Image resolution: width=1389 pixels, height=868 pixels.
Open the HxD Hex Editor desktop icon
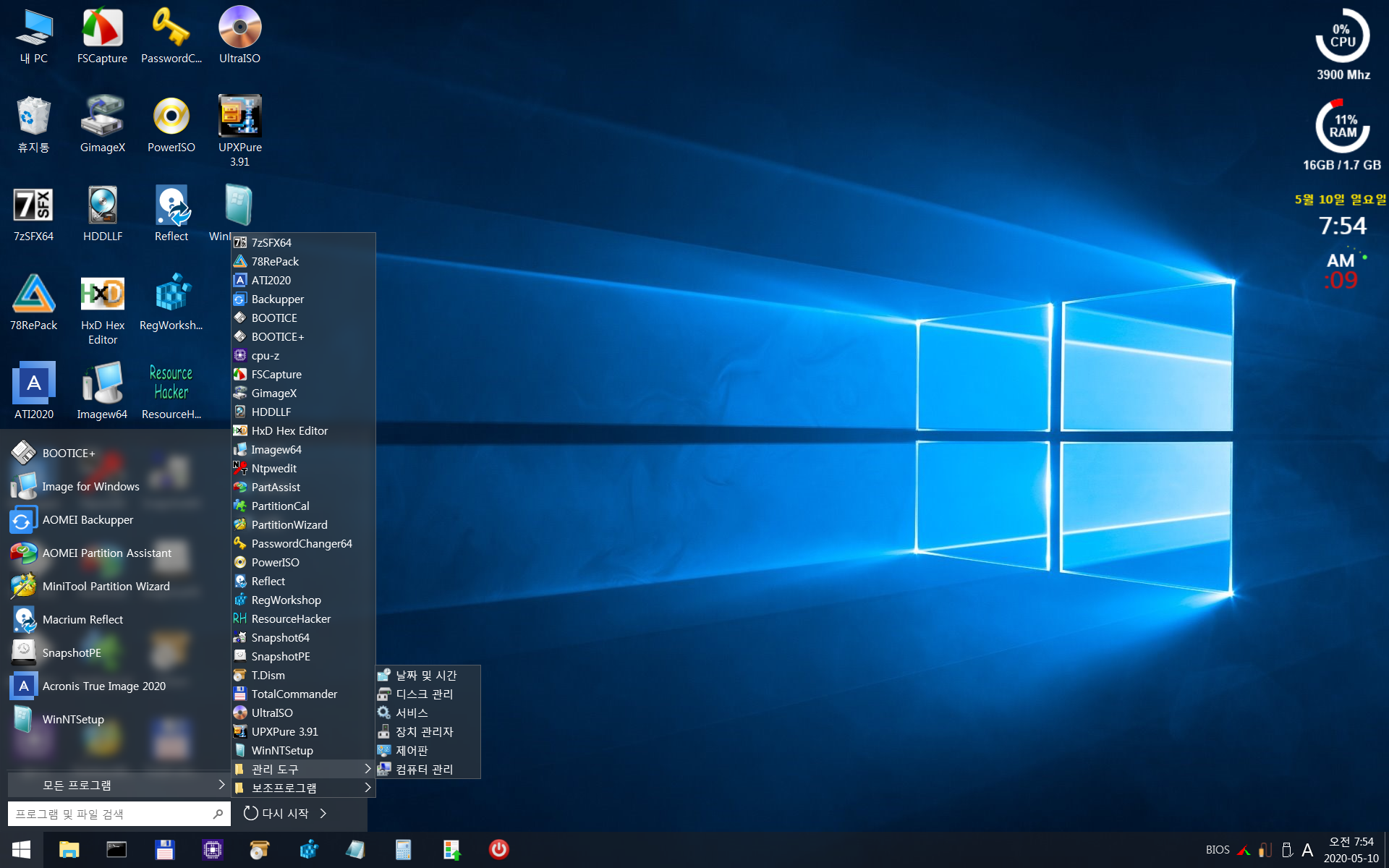click(102, 310)
